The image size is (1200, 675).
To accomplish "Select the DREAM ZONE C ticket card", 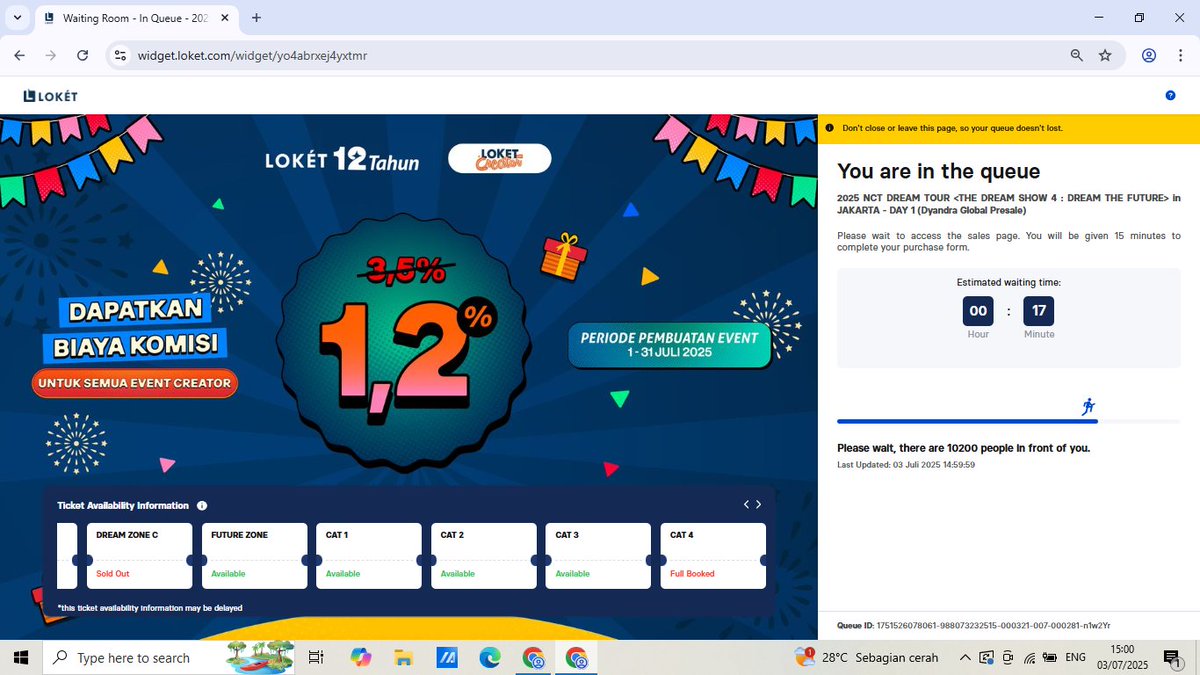I will (139, 556).
